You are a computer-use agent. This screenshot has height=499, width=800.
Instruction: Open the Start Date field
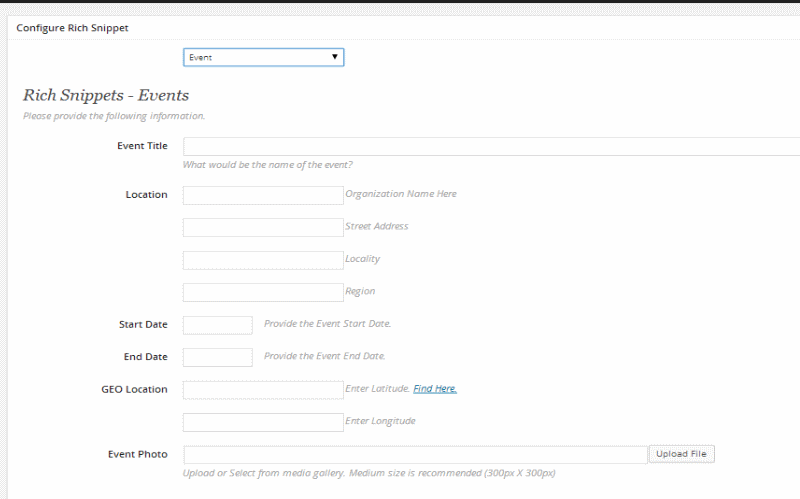click(x=218, y=325)
